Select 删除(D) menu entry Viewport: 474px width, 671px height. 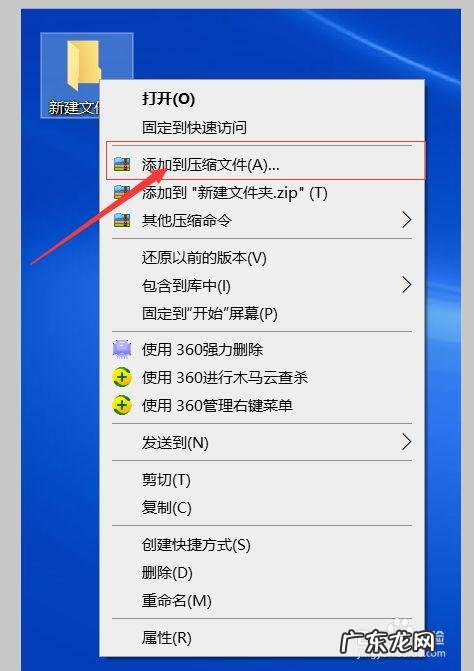tap(167, 573)
